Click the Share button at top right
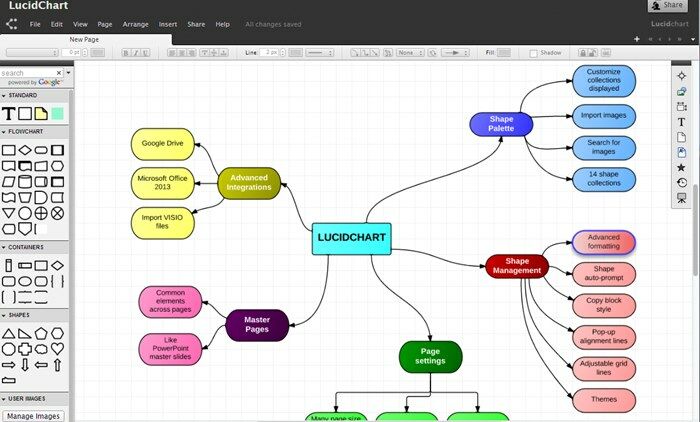This screenshot has width=700, height=422. (667, 5)
